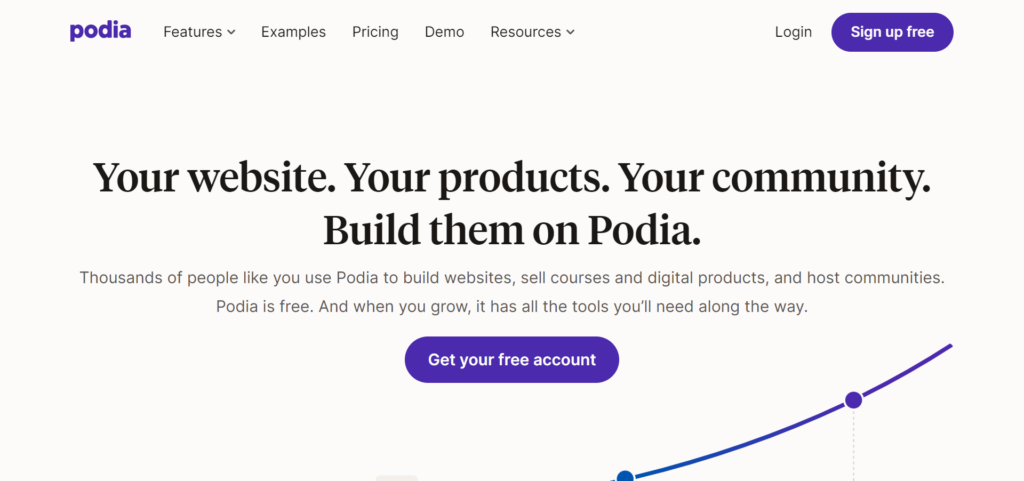Click Get your free account button
Image resolution: width=1024 pixels, height=481 pixels.
511,360
